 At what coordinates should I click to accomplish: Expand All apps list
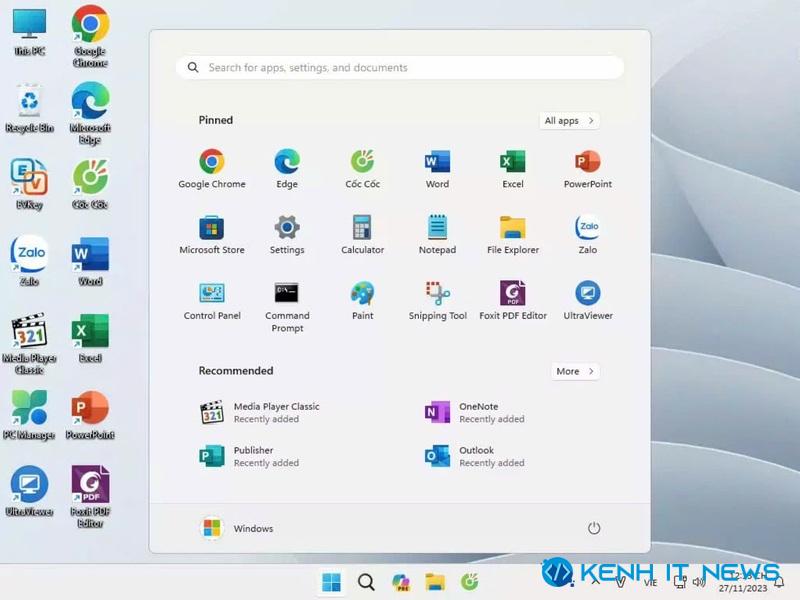click(569, 121)
